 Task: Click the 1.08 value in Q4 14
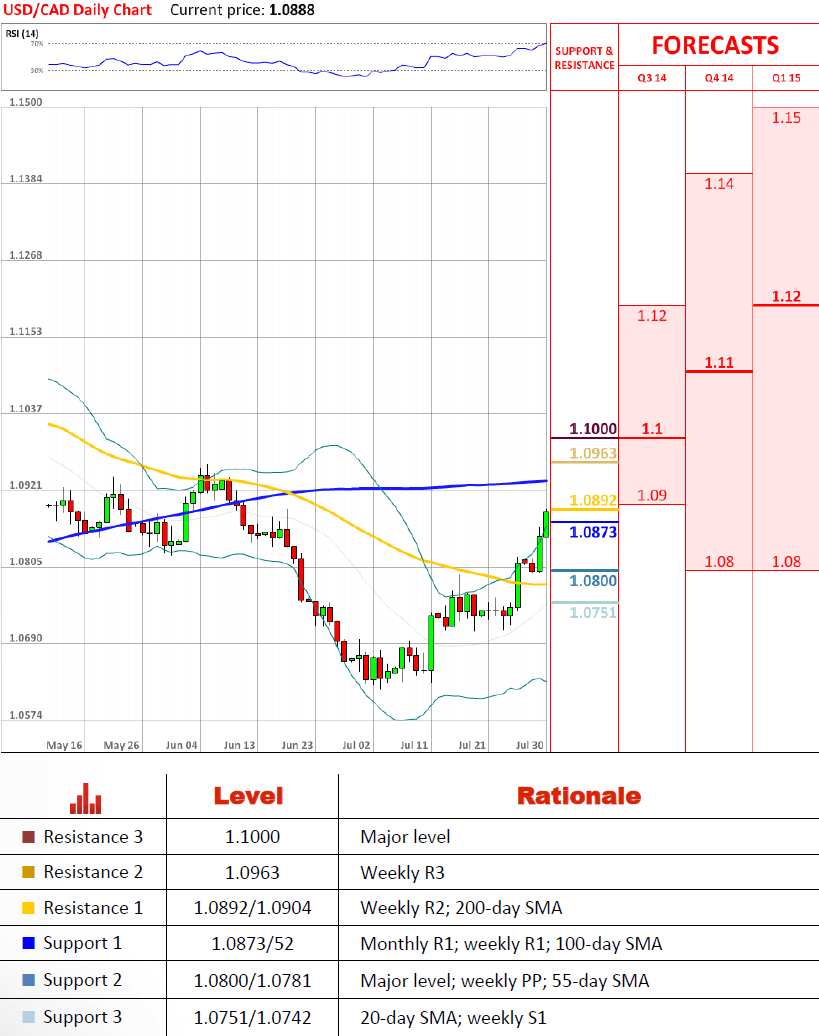pos(719,562)
